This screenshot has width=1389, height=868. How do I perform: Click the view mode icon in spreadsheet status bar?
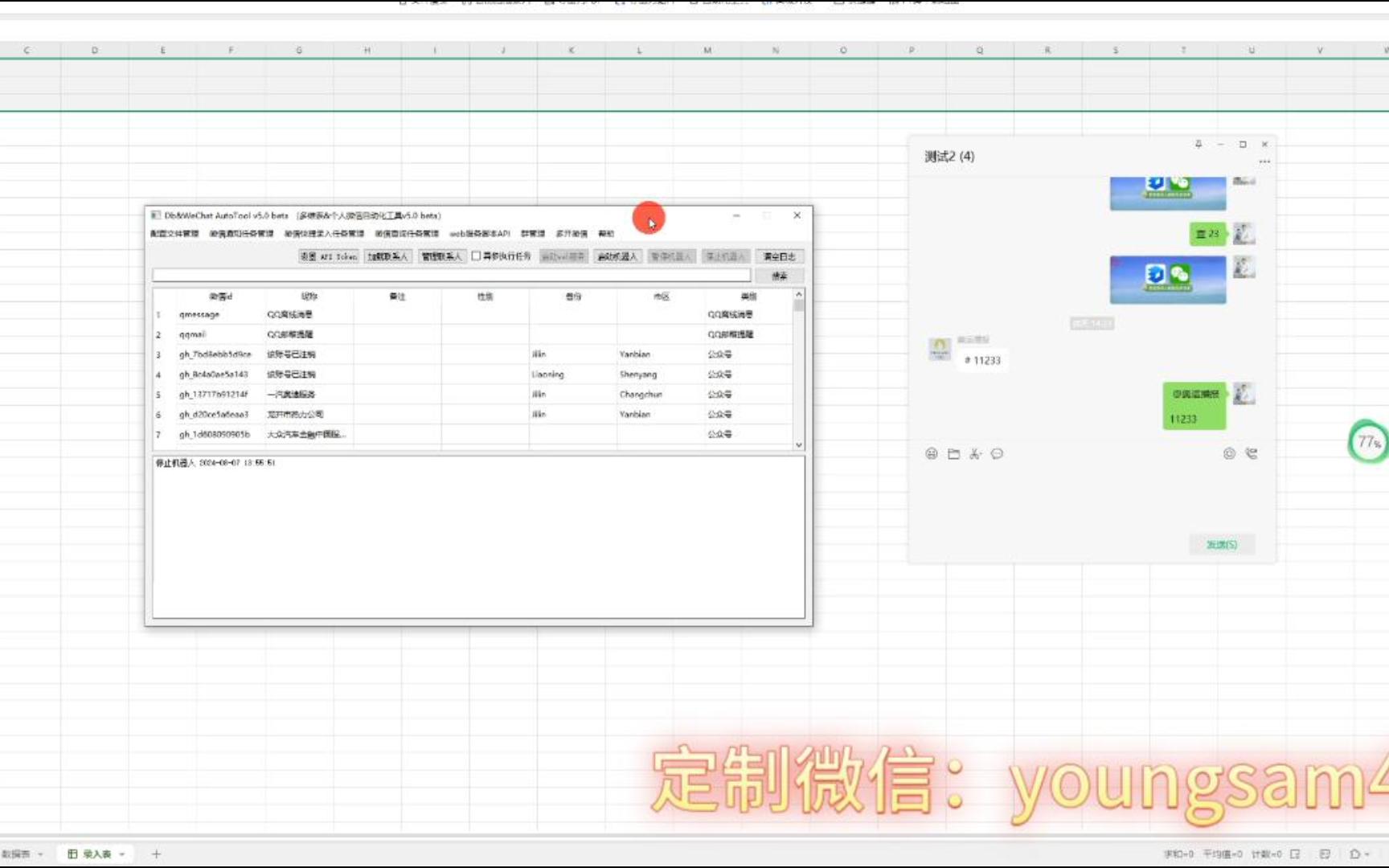(x=1295, y=854)
